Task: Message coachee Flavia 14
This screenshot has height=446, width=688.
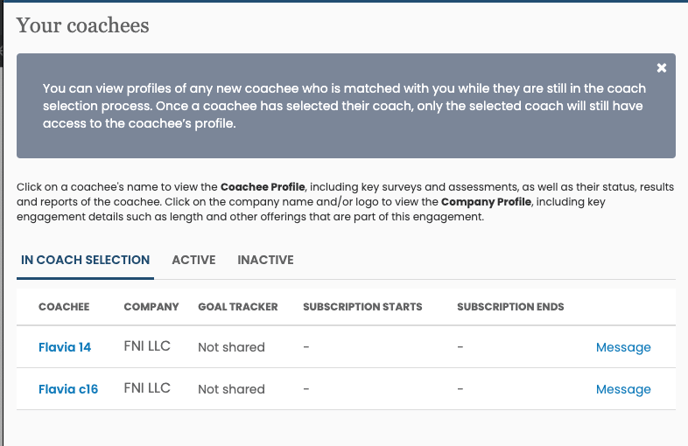Action: coord(623,347)
